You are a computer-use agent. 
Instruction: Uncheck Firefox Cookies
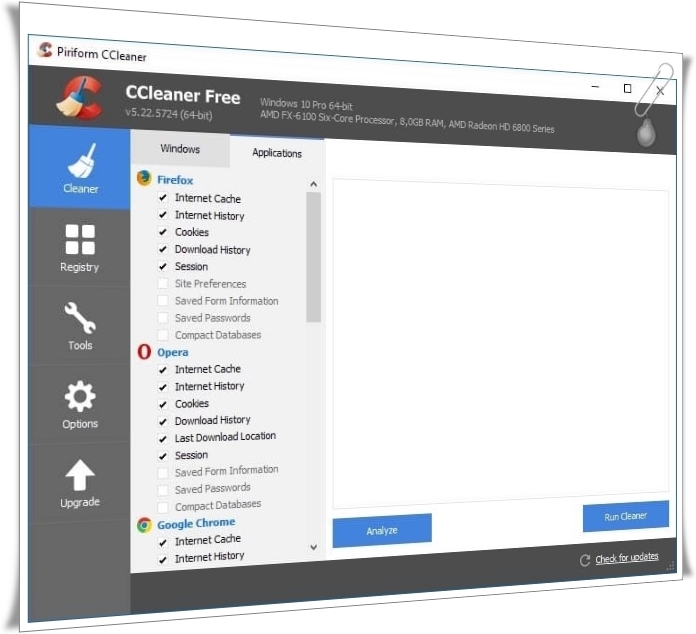(x=163, y=232)
